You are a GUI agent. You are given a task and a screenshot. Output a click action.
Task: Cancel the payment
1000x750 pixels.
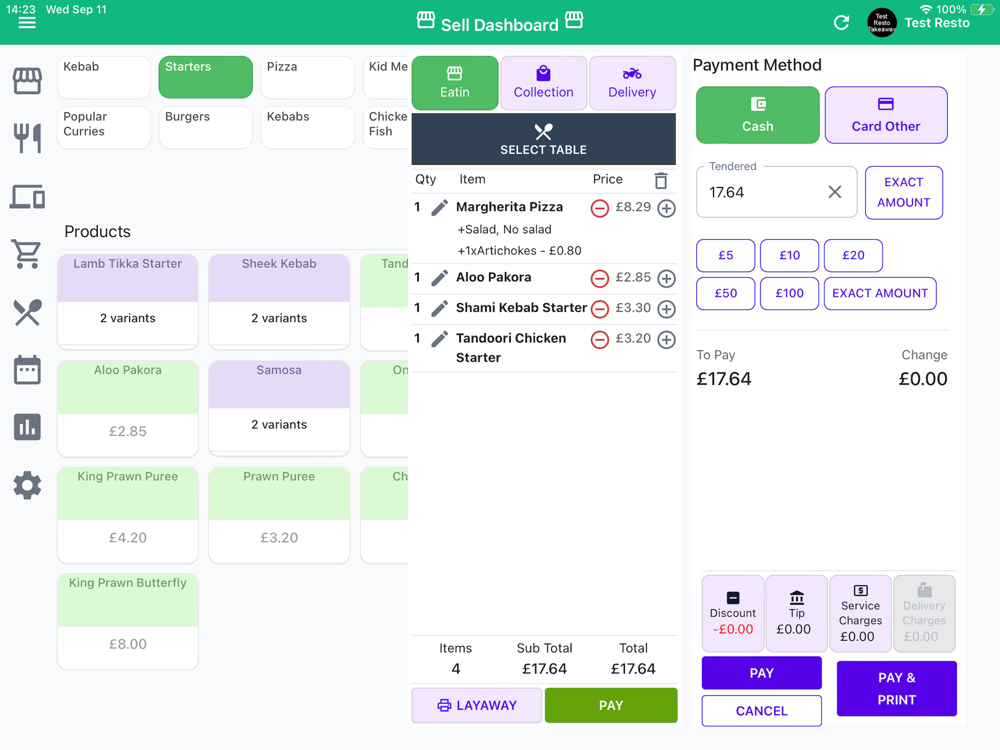[761, 710]
